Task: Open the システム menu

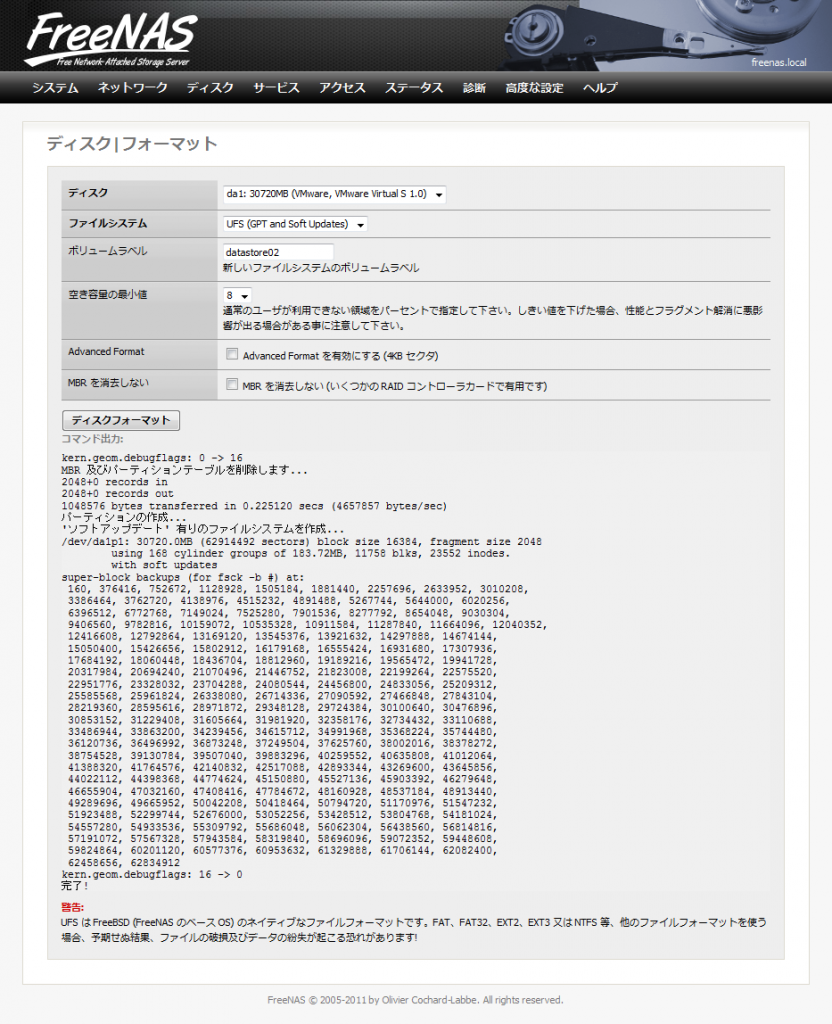Action: 55,88
